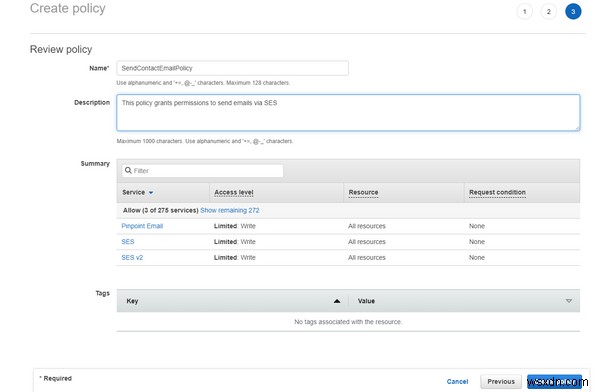
Task: Click the magnifier icon in Filter box
Action: coord(128,170)
